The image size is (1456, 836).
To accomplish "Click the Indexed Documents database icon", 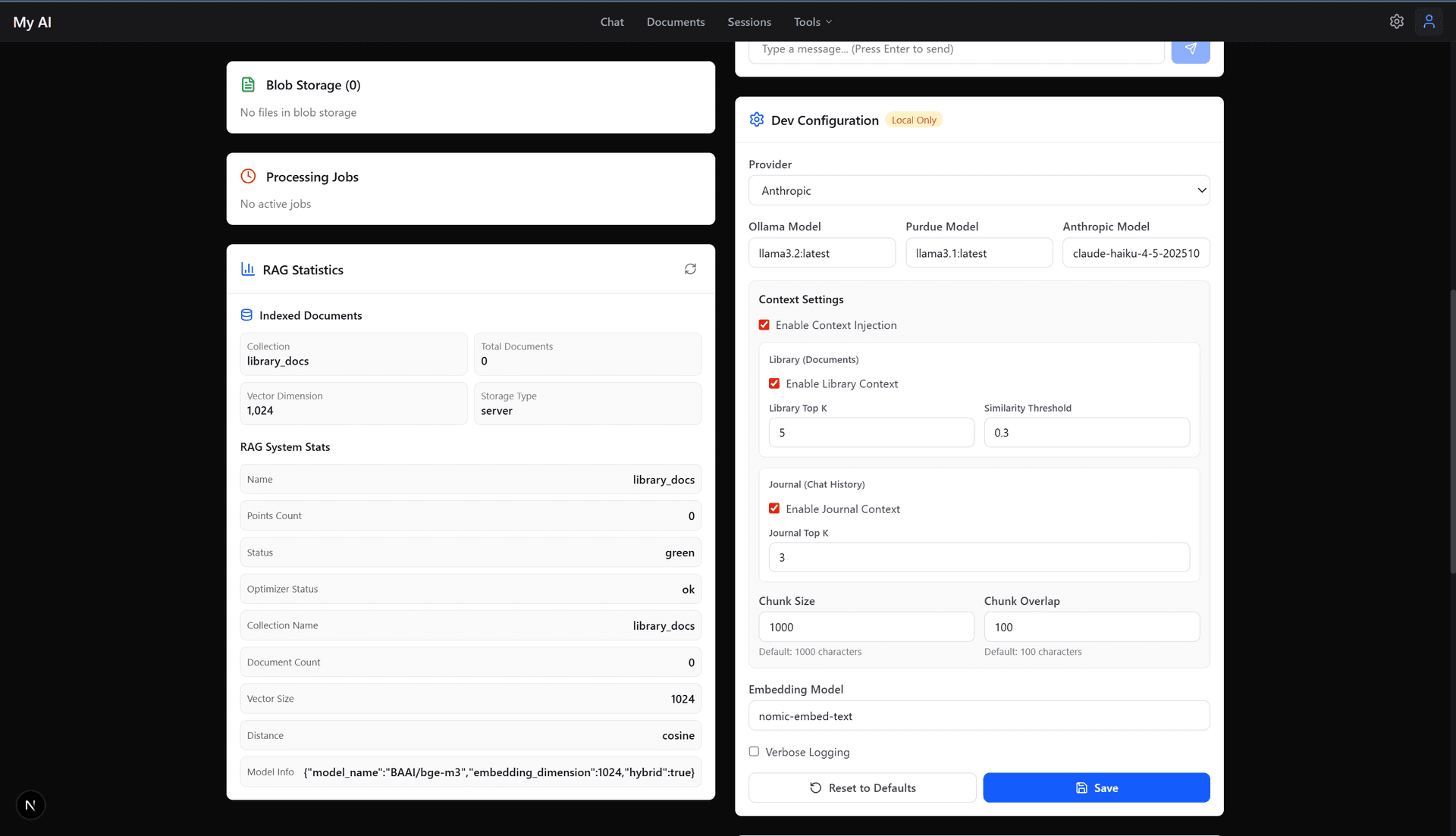I will tap(246, 315).
